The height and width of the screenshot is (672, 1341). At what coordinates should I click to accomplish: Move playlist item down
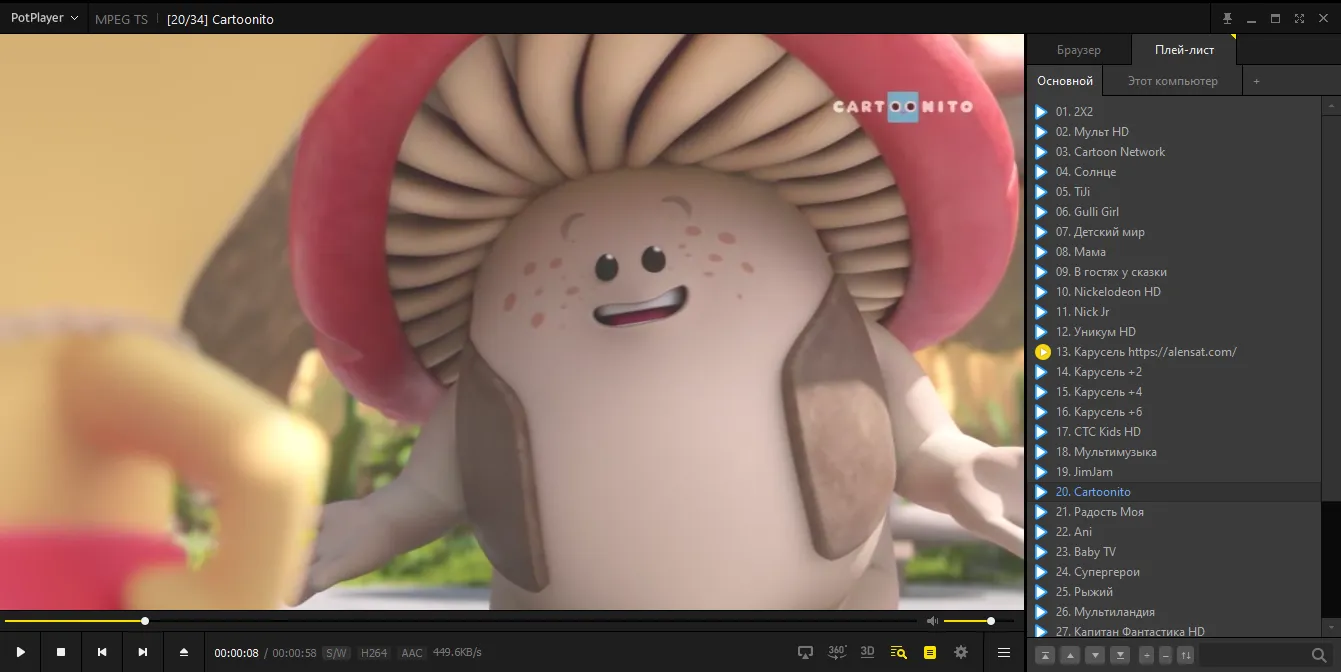pos(1096,655)
